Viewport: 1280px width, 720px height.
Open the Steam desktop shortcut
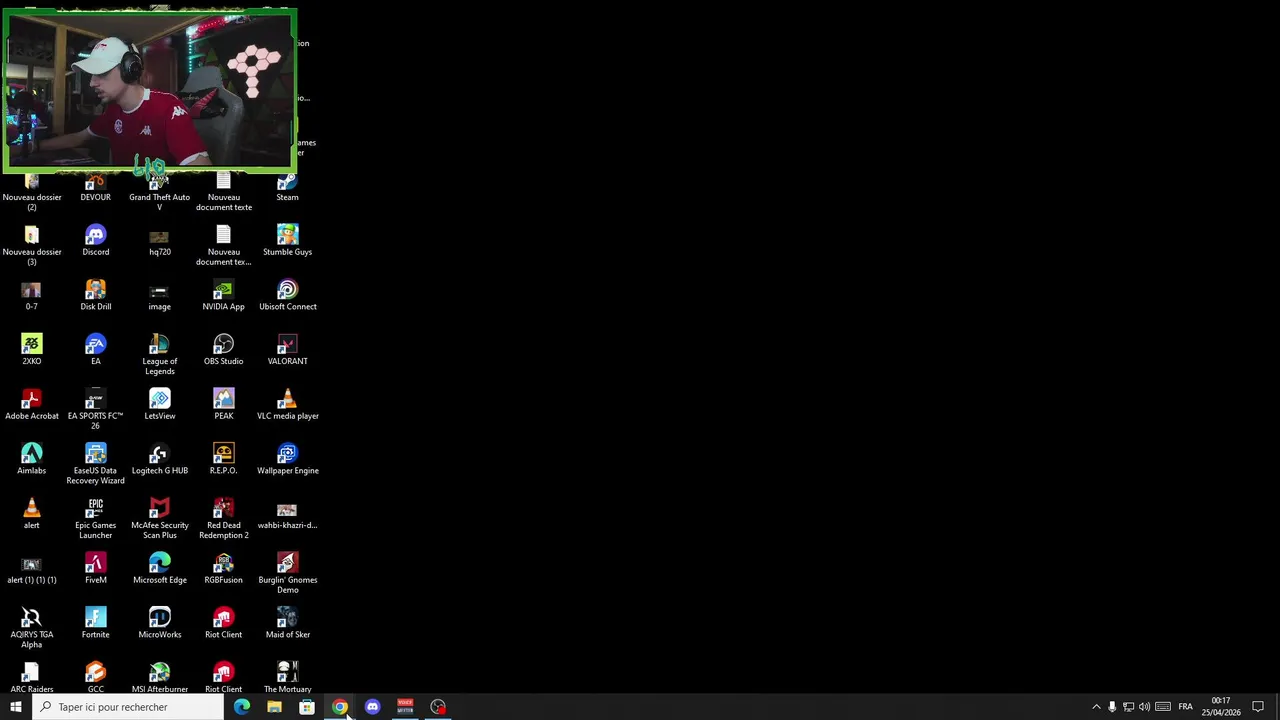[287, 187]
